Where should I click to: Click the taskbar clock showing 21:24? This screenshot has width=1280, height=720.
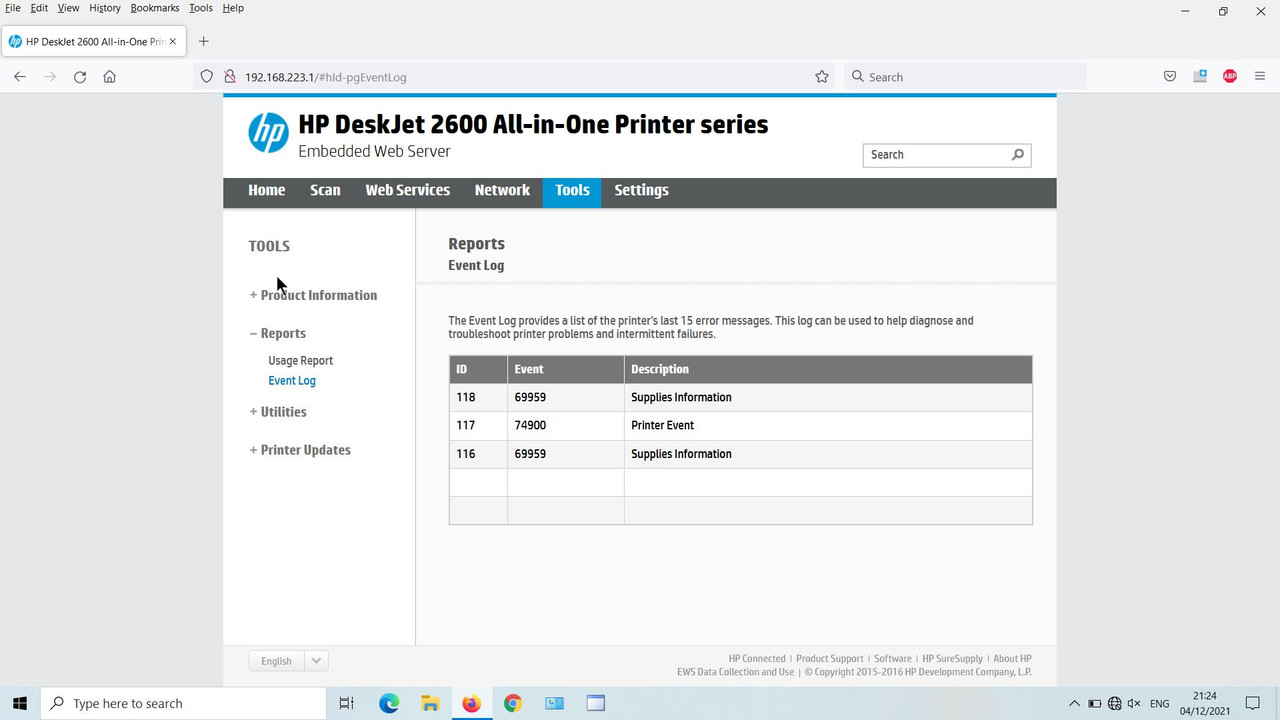coord(1205,703)
